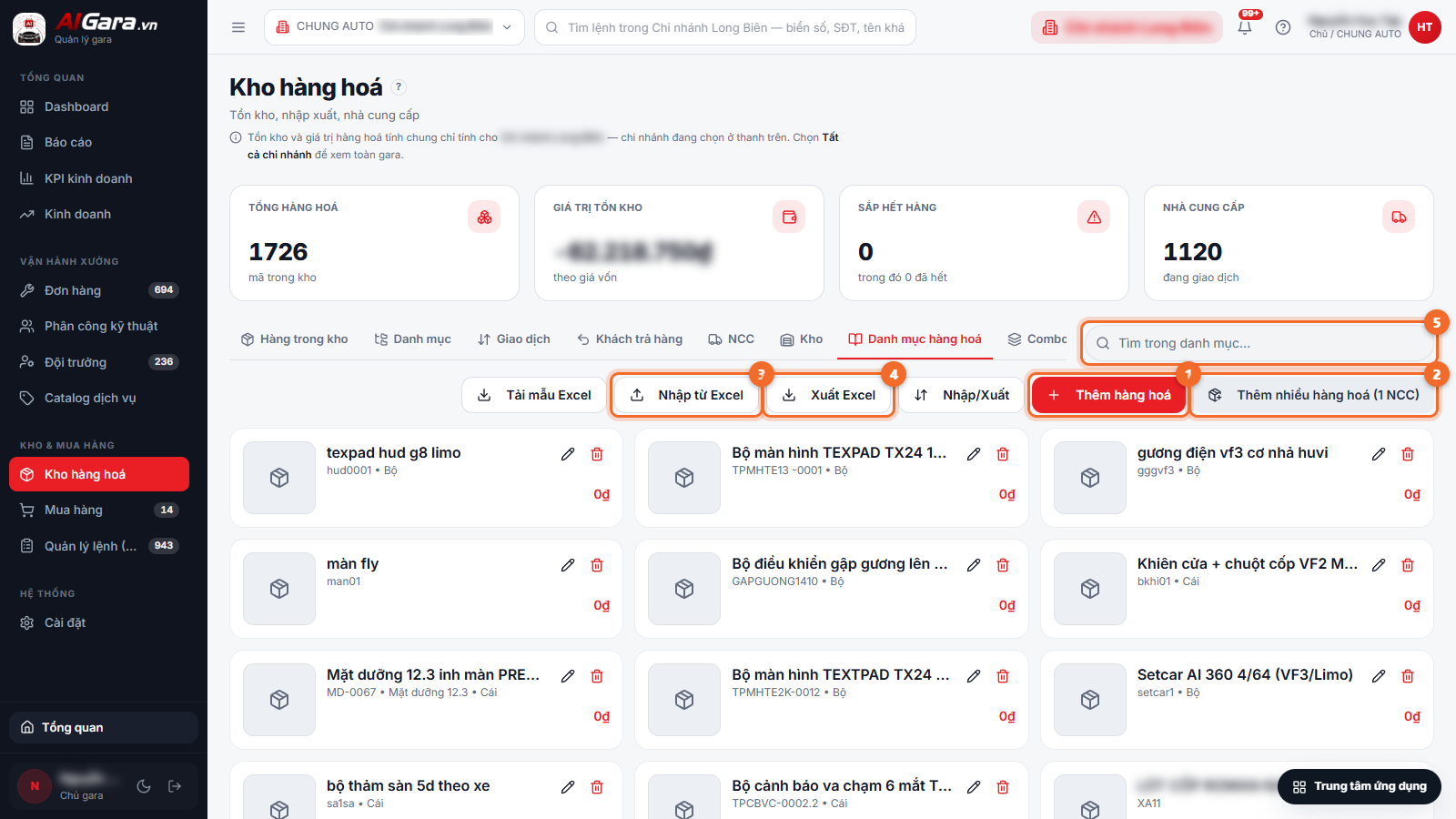Switch to the Danh mục tab
Viewport: 1456px width, 819px height.
412,339
